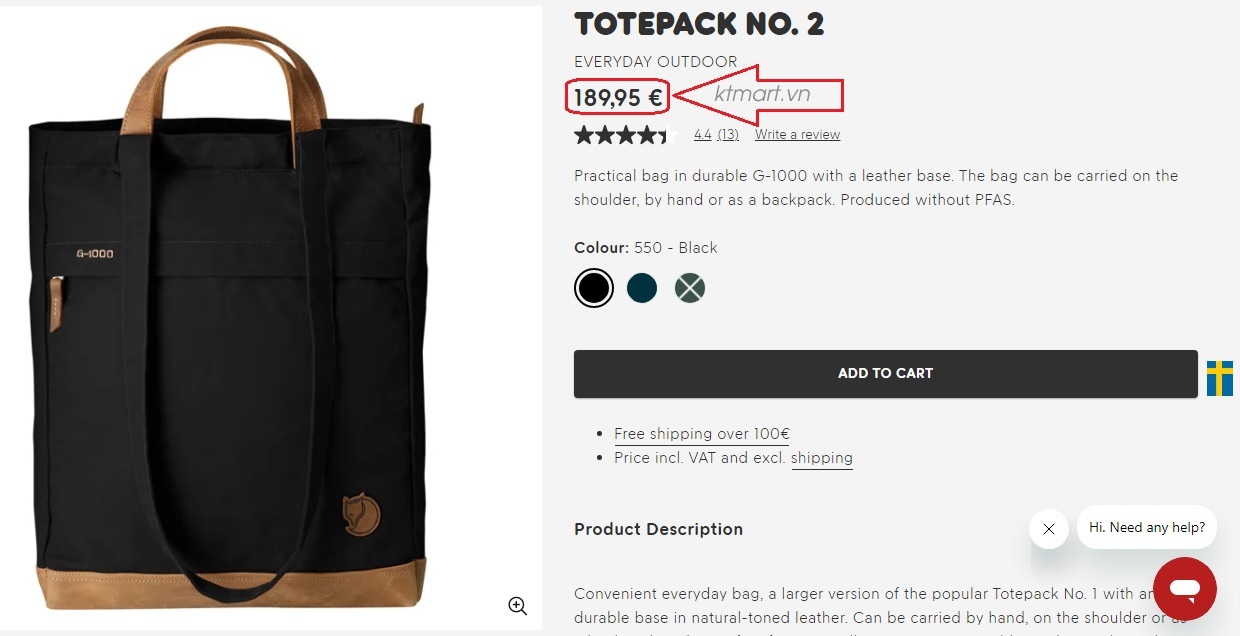1240x636 pixels.
Task: Click the Swedish flag icon
Action: (1219, 378)
